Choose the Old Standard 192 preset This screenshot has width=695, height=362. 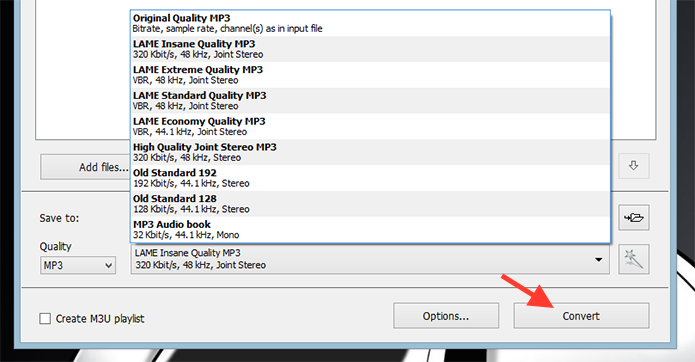tap(370, 177)
